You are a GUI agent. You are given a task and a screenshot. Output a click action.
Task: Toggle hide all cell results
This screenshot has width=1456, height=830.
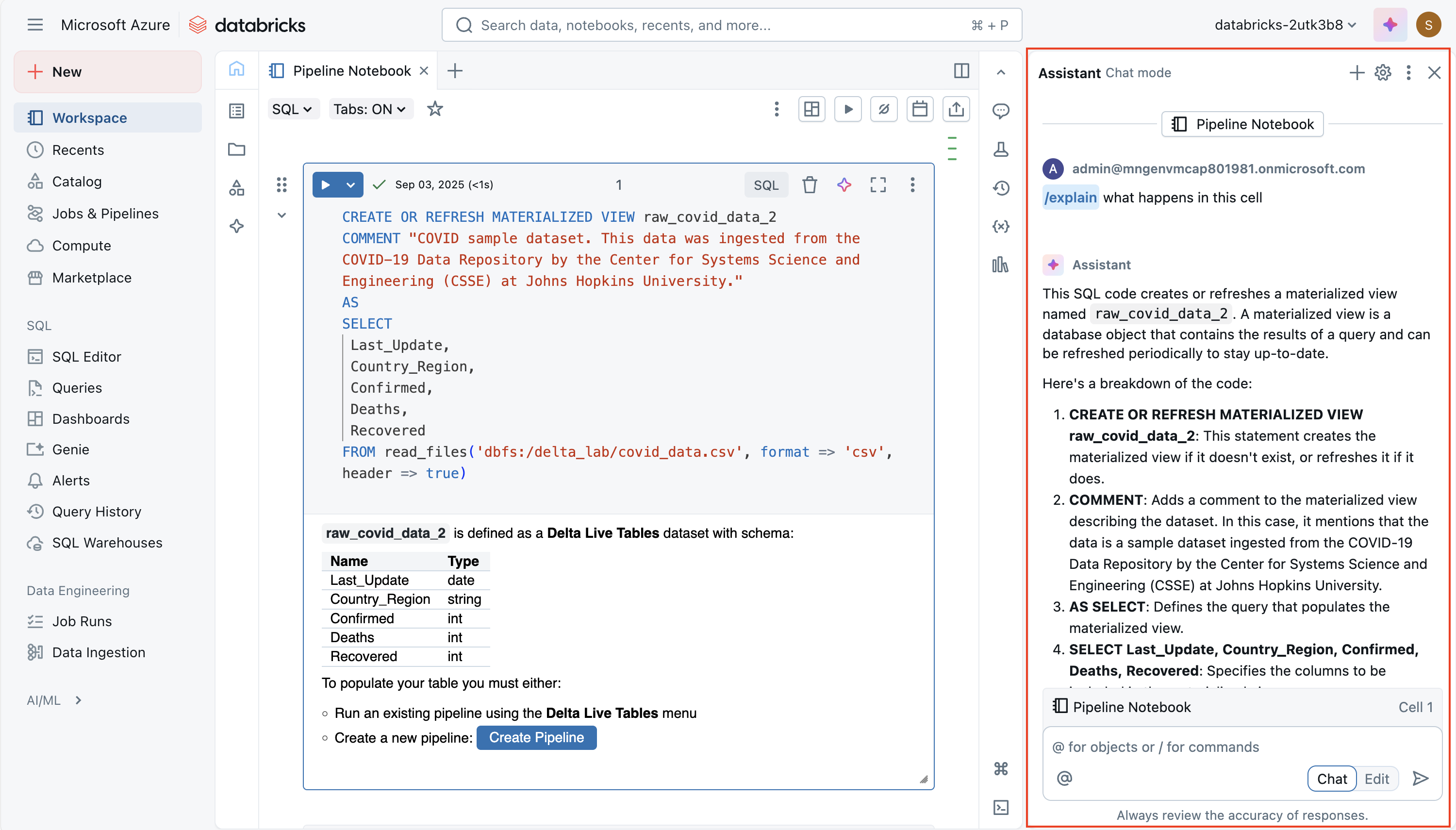pyautogui.click(x=883, y=109)
